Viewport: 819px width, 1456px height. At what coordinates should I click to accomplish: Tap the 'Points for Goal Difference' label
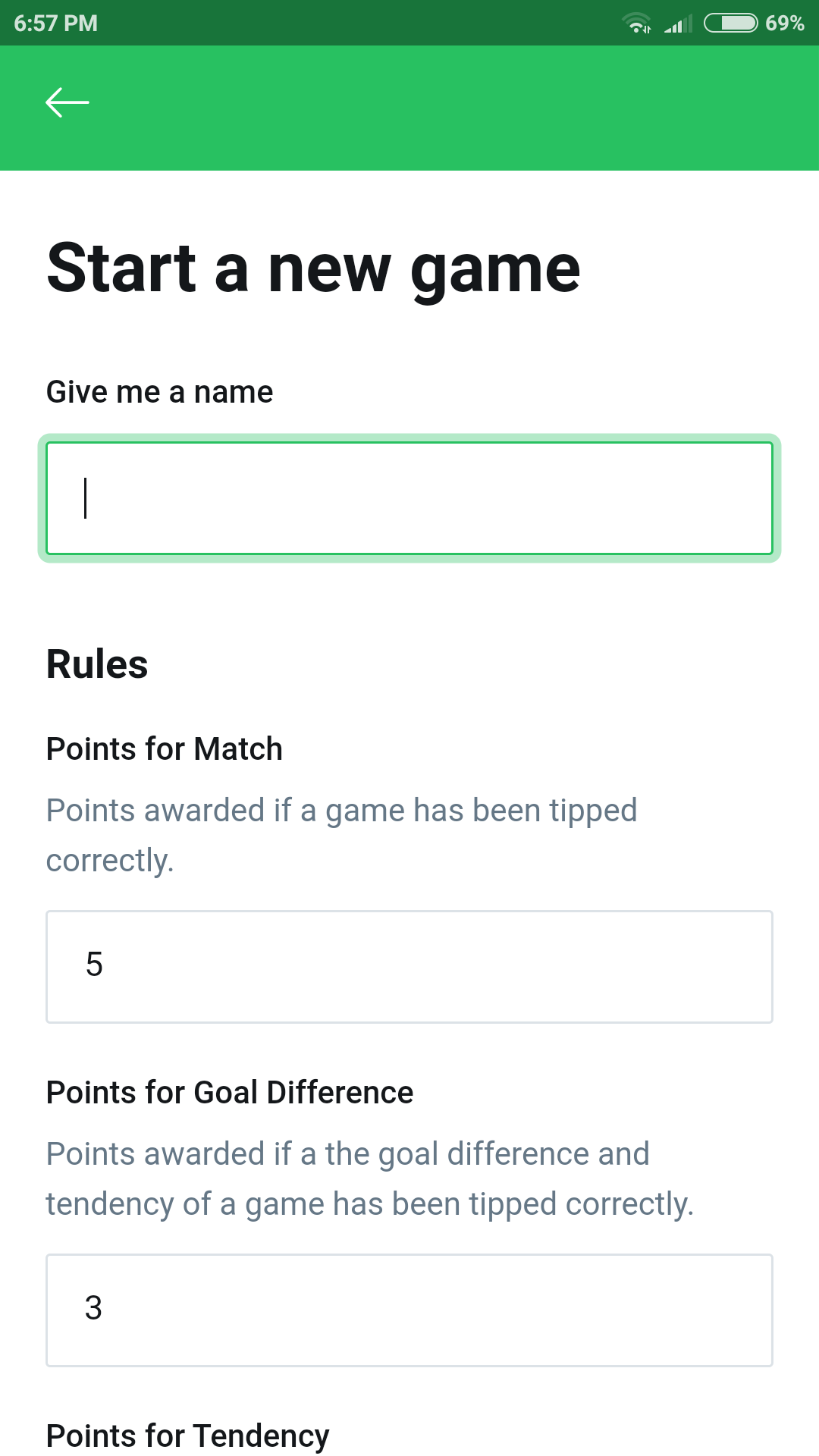click(x=229, y=1092)
